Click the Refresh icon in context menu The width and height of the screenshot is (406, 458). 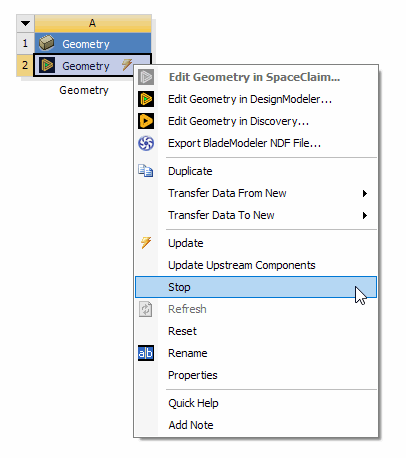[146, 309]
